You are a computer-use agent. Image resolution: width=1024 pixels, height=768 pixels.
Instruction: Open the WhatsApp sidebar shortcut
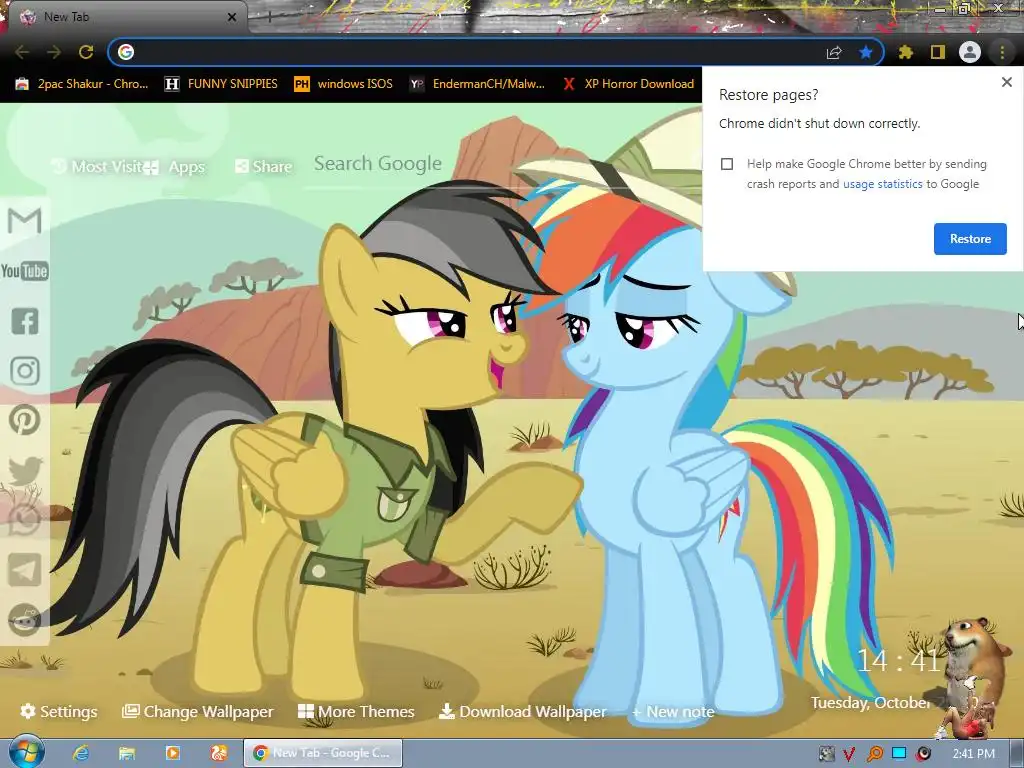click(25, 520)
